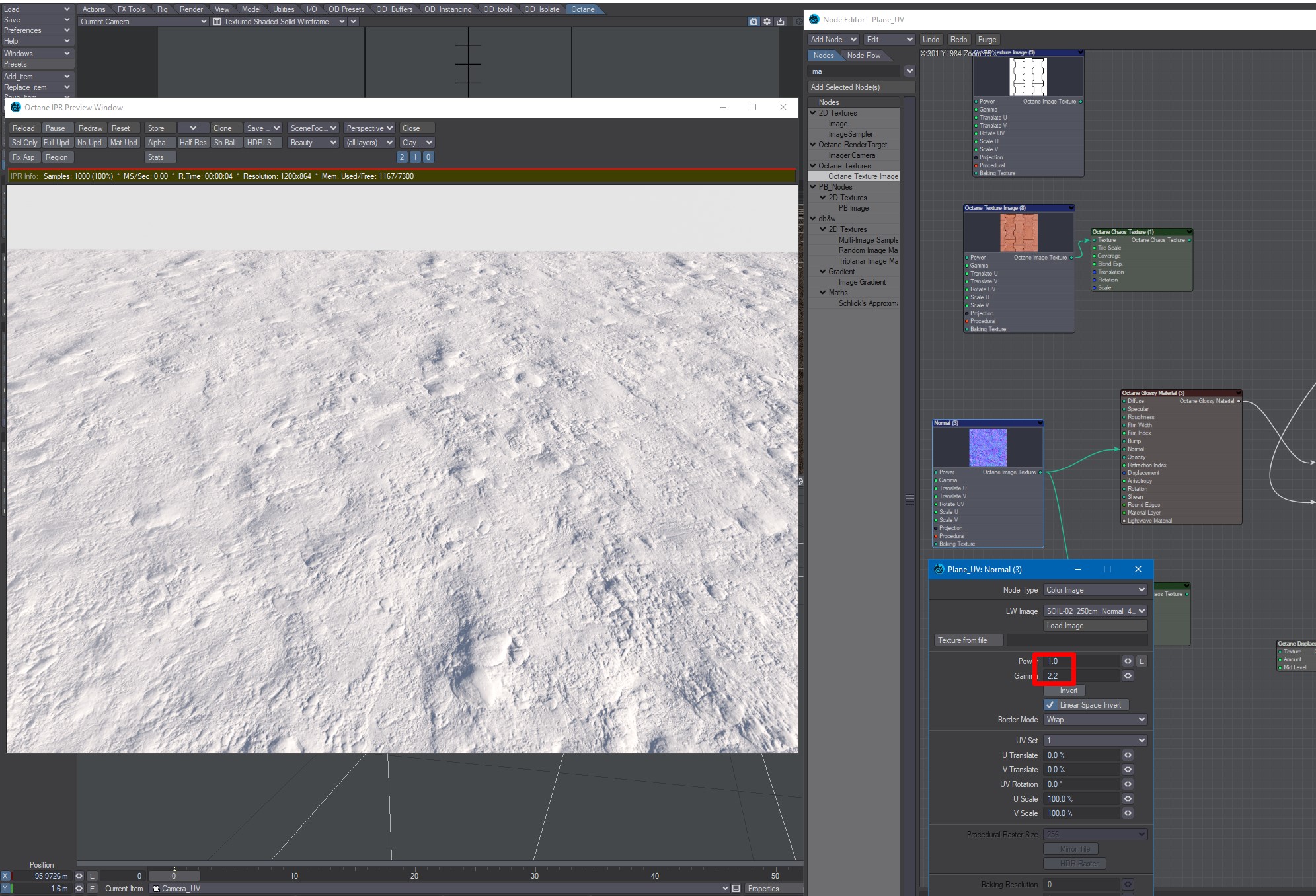Toggle the Sel Only button in IPR
1316x896 pixels.
pos(24,143)
